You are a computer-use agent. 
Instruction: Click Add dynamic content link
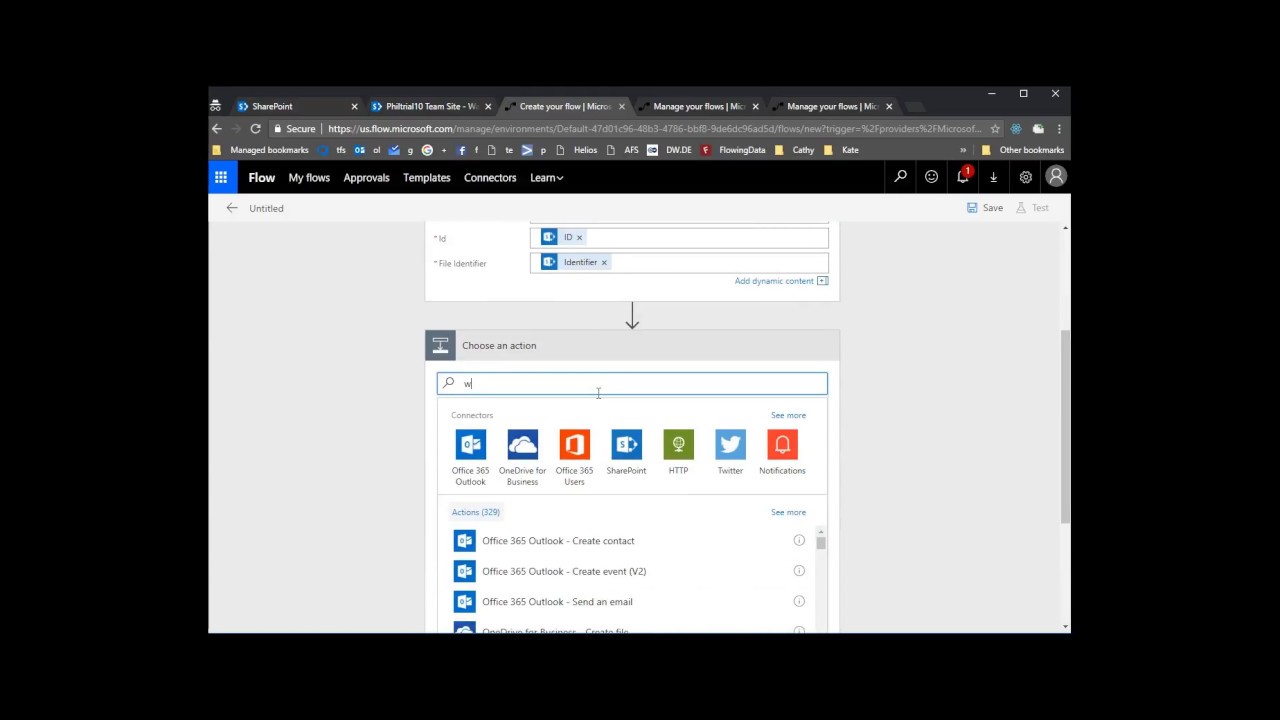781,281
